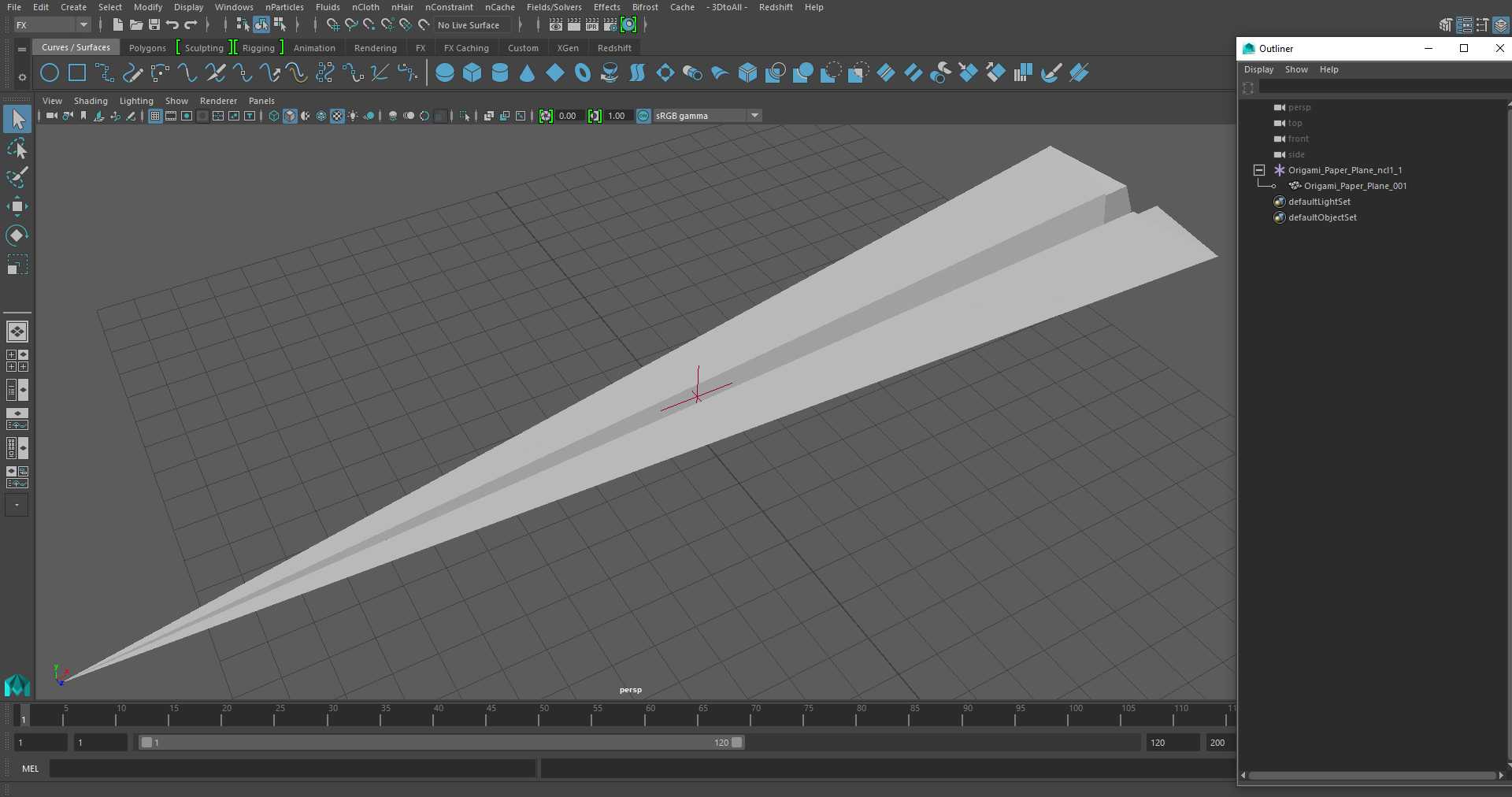The width and height of the screenshot is (1512, 797).
Task: Open the FX menu set dropdown
Action: [x=52, y=25]
